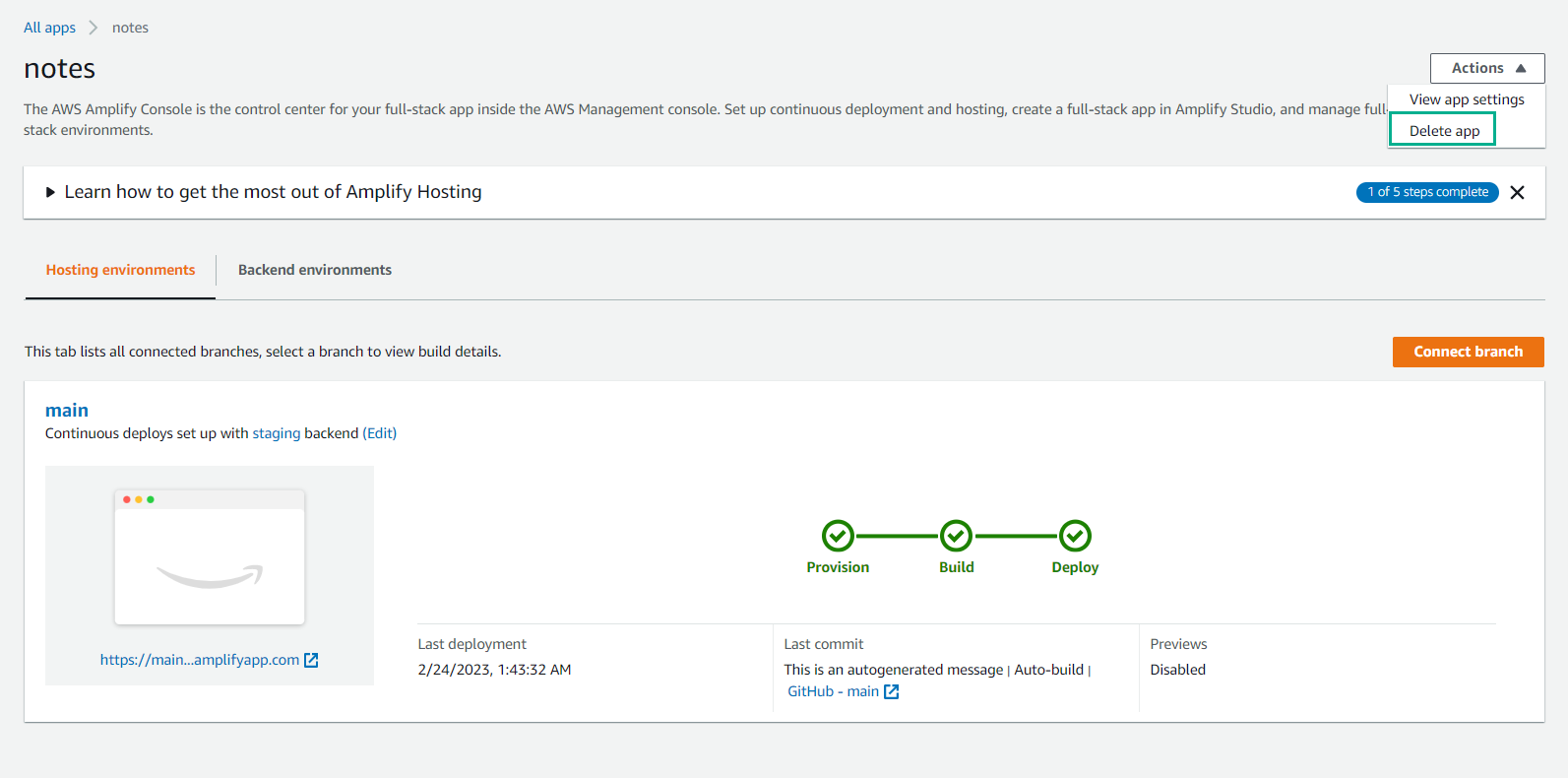The image size is (1568, 778).
Task: Click the last deployment timestamp 2/24/2023
Action: (x=494, y=670)
